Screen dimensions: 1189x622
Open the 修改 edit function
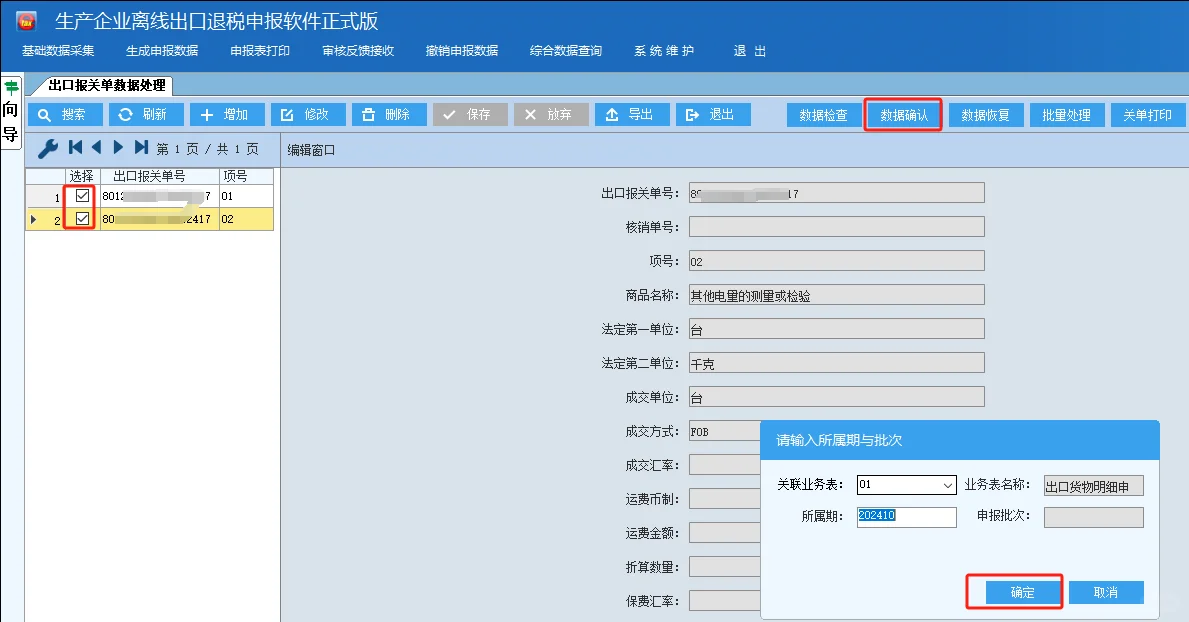click(x=308, y=114)
